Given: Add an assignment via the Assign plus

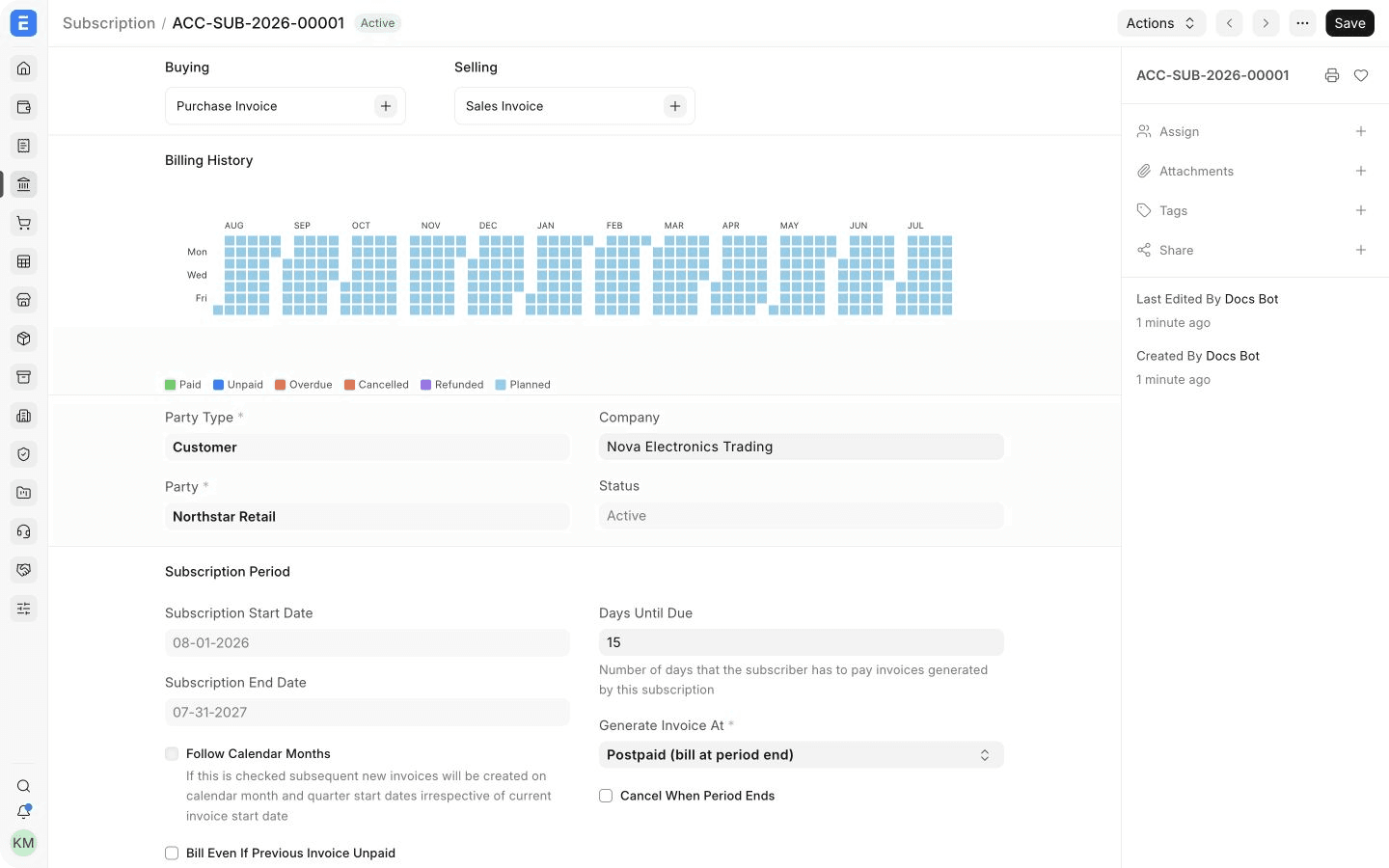Looking at the screenshot, I should tap(1361, 132).
